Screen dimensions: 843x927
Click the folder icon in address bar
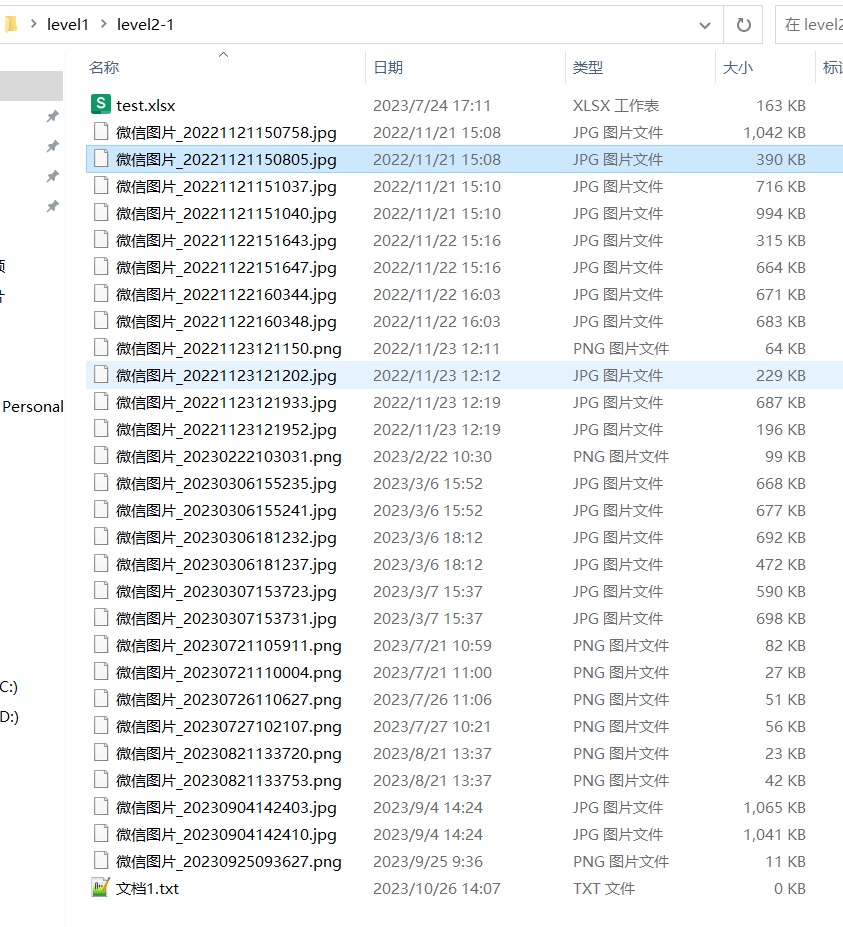(10, 24)
